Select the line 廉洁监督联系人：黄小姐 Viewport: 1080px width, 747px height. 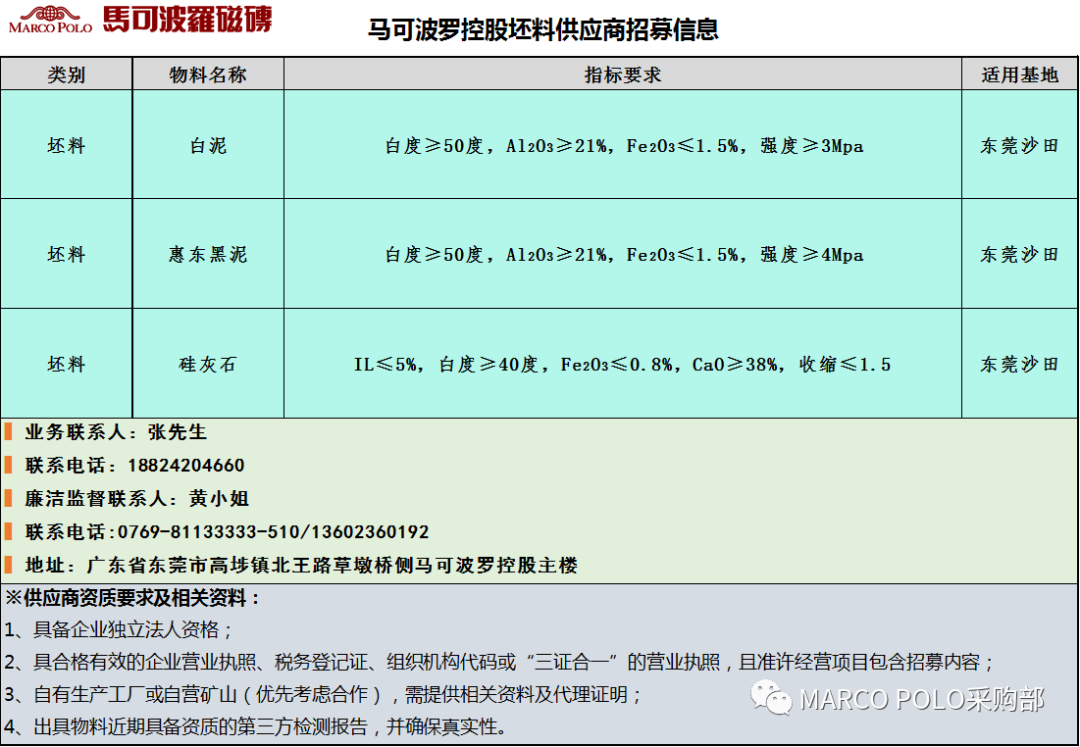tap(136, 498)
